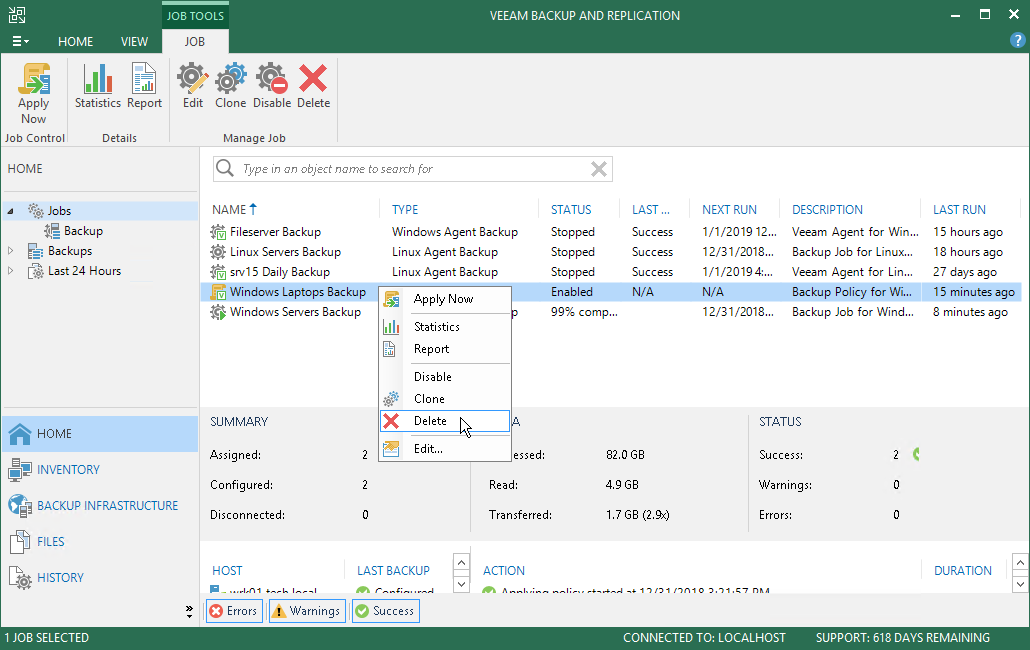The width and height of the screenshot is (1030, 650).
Task: Choose Statistics from the context menu
Action: 445,327
